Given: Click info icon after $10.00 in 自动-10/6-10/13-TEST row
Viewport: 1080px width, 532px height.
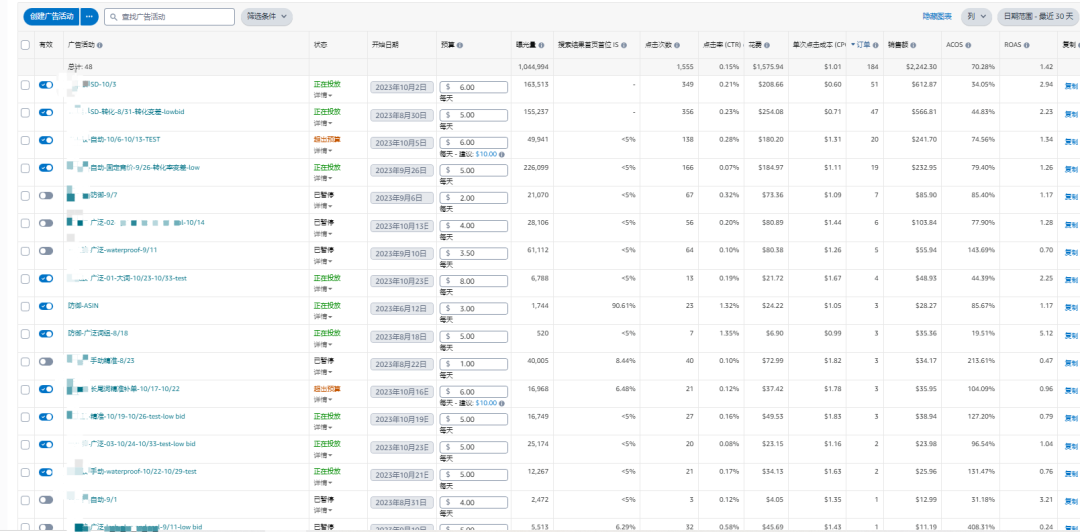Looking at the screenshot, I should coord(501,154).
